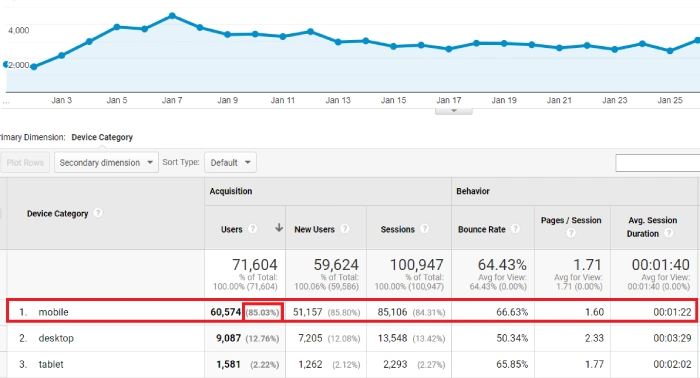Screen dimensions: 700x378
Task: Open help icon next to Users column
Action: pos(253,229)
